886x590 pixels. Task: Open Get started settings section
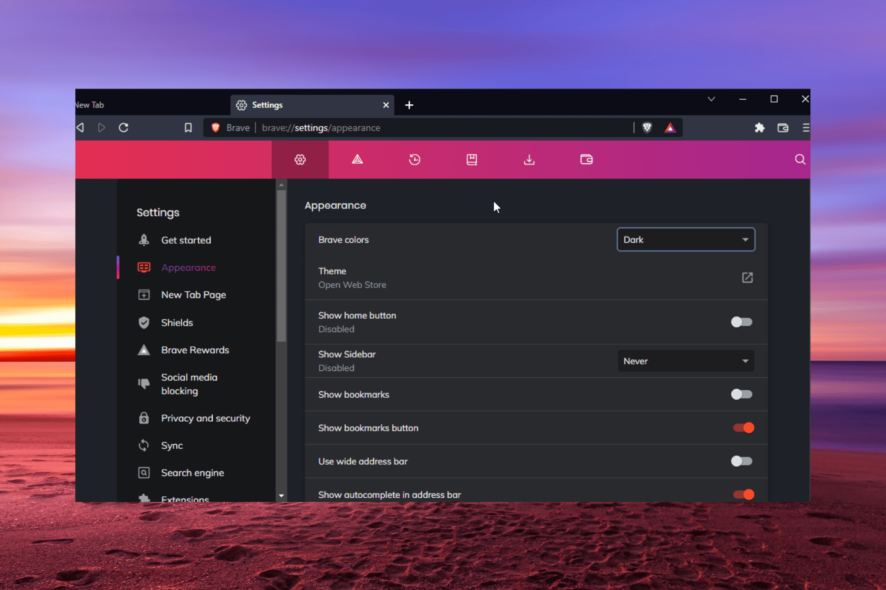tap(186, 240)
